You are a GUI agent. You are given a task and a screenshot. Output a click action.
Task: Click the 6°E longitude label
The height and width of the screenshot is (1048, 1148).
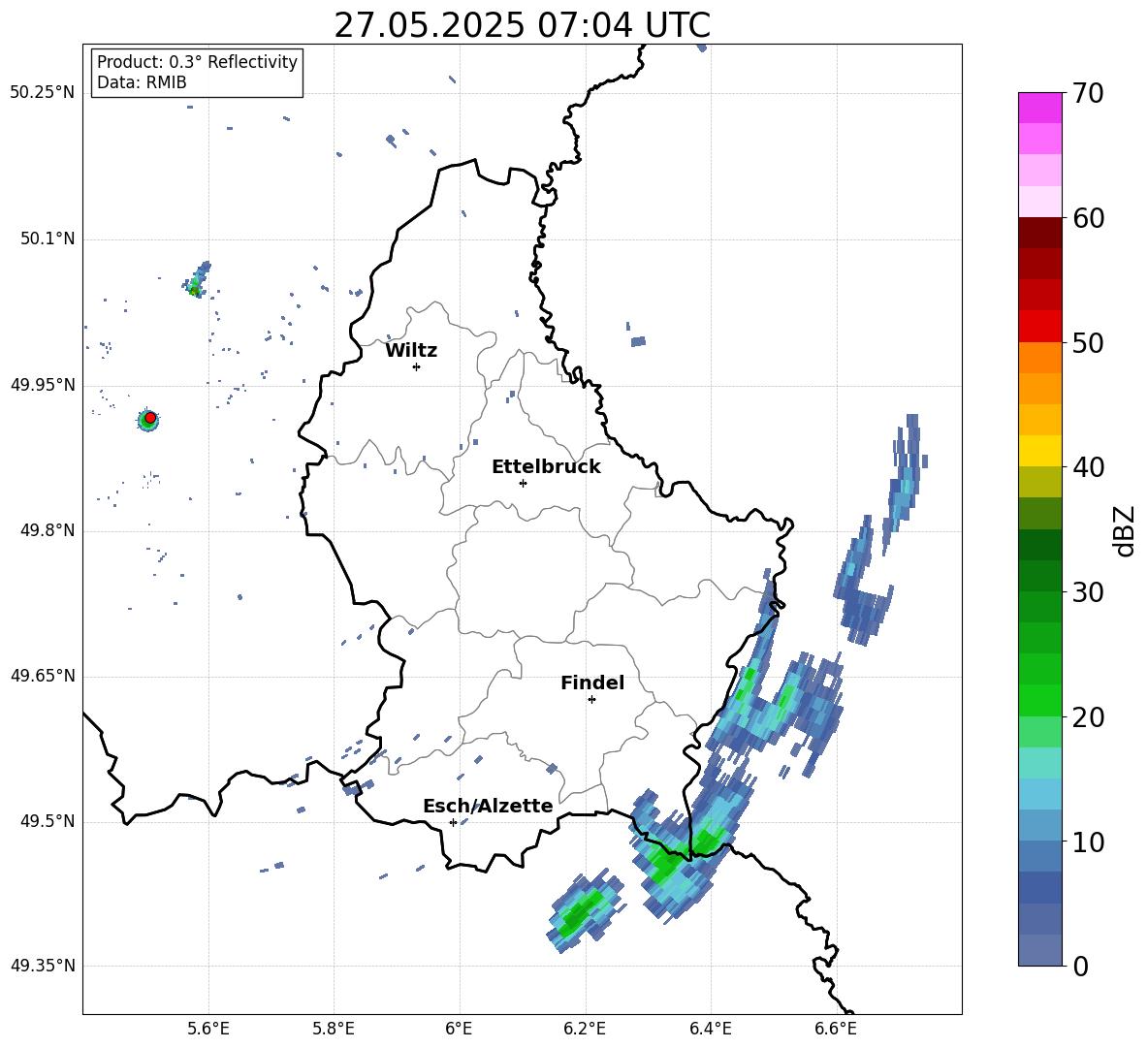click(x=459, y=1029)
